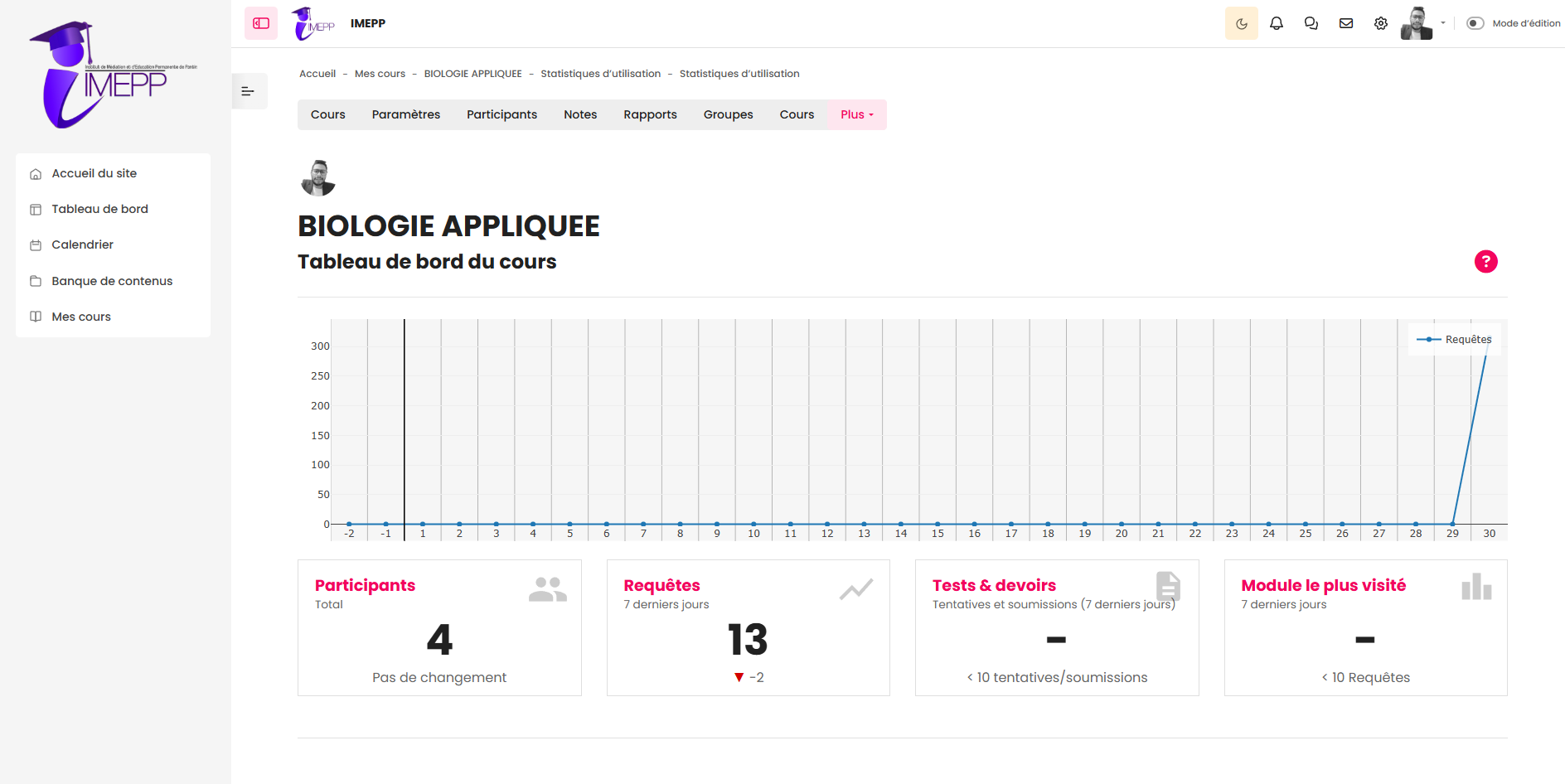This screenshot has height=784, width=1565.
Task: Open the user profile menu arrow
Action: [1443, 23]
